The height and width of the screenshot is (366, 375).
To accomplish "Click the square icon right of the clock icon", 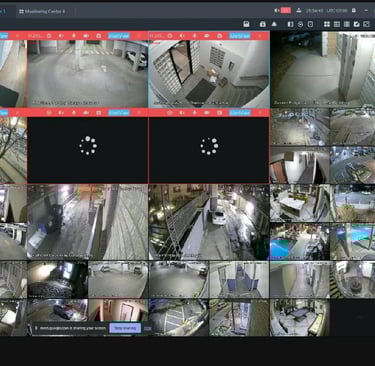I will pyautogui.click(x=310, y=24).
